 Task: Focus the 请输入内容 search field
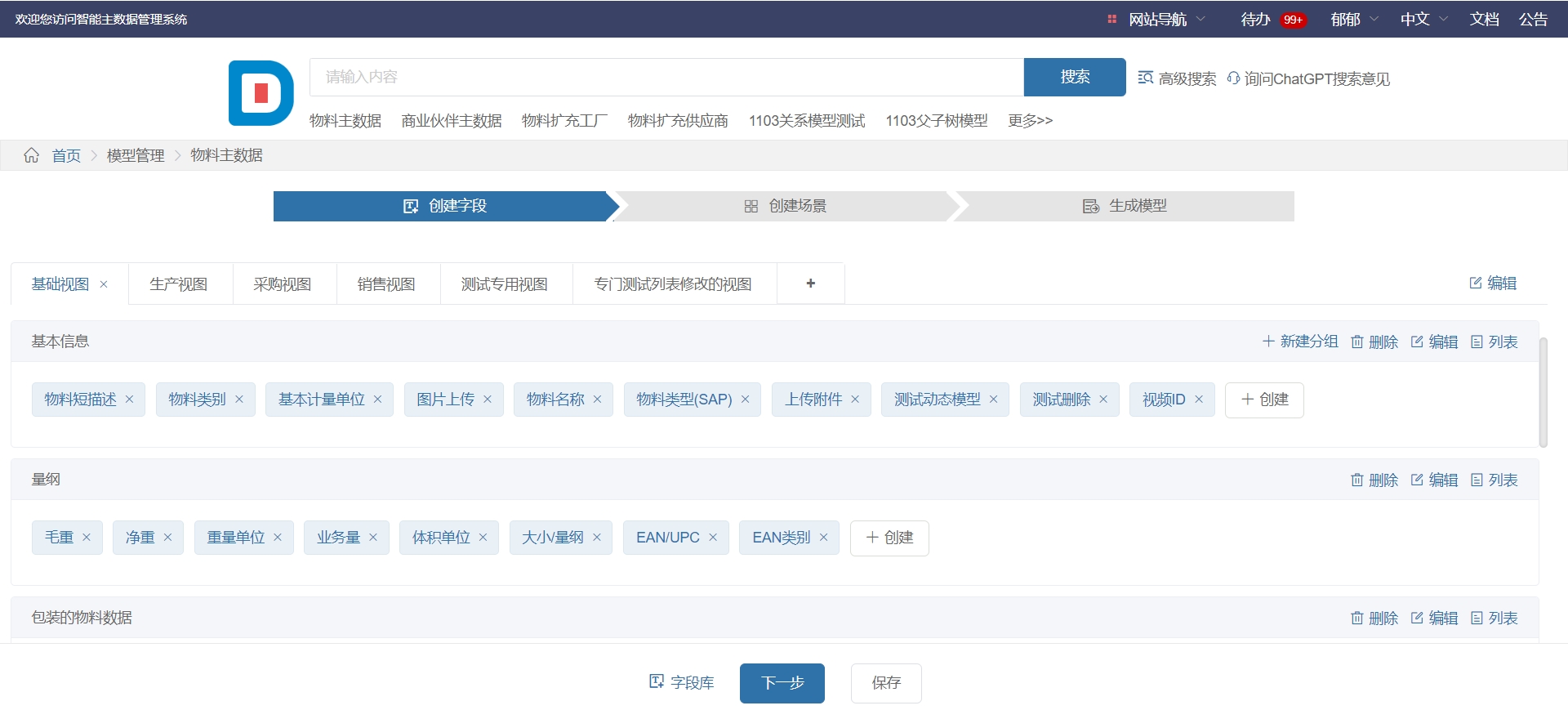666,77
